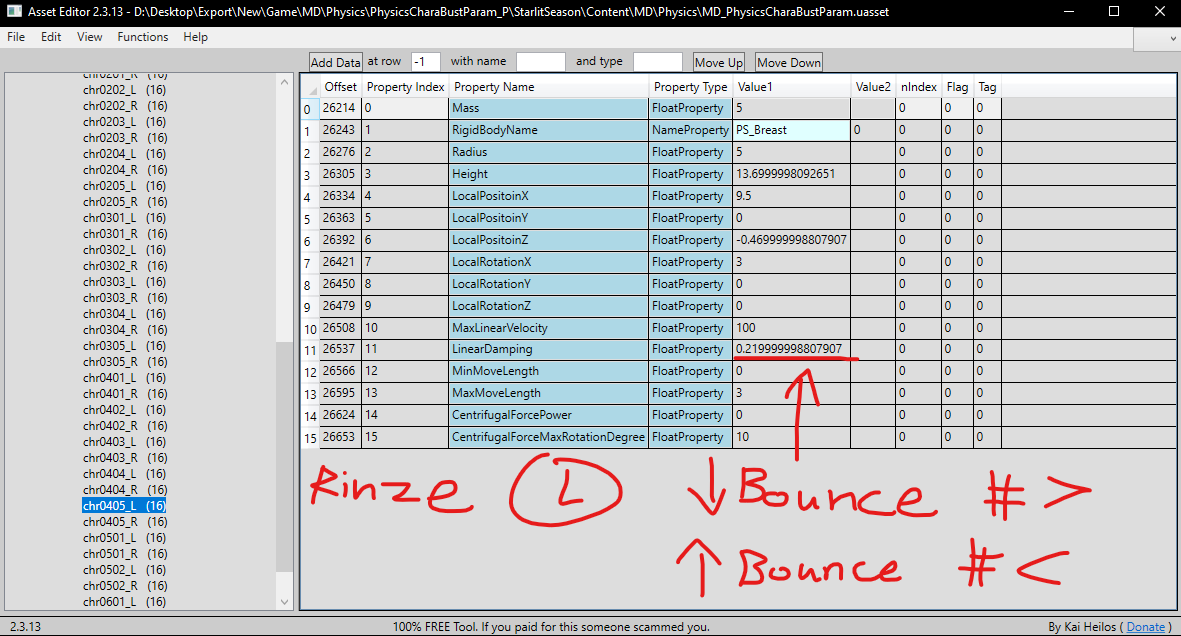This screenshot has height=636, width=1181.
Task: Select the LocalRotationX property name cell
Action: [x=548, y=261]
